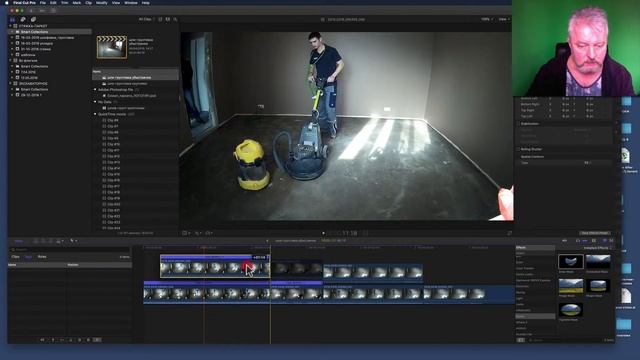The image size is (640, 360).
Task: Collapse the No Date group
Action: click(96, 102)
